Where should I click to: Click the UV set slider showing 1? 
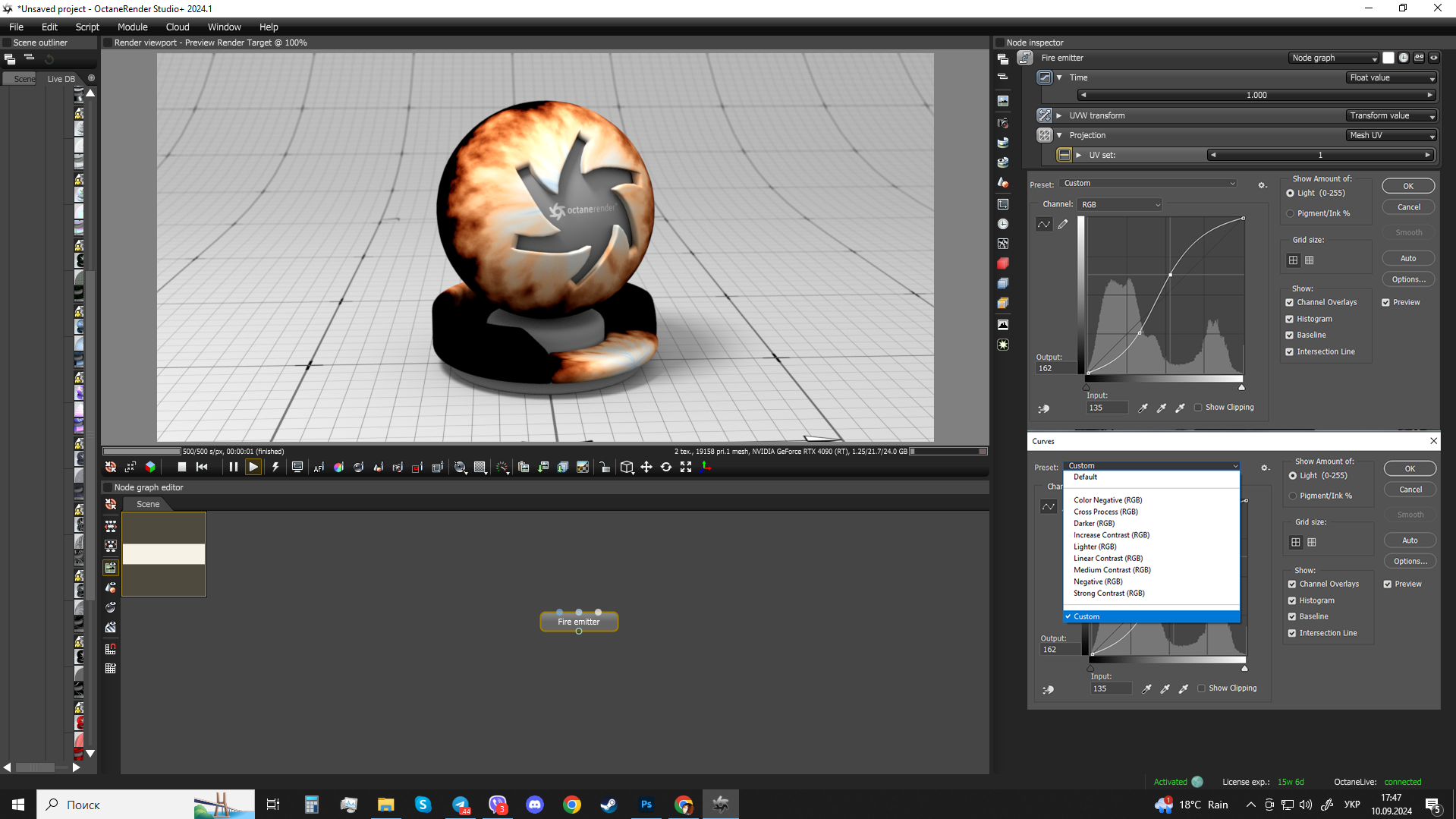point(1319,155)
